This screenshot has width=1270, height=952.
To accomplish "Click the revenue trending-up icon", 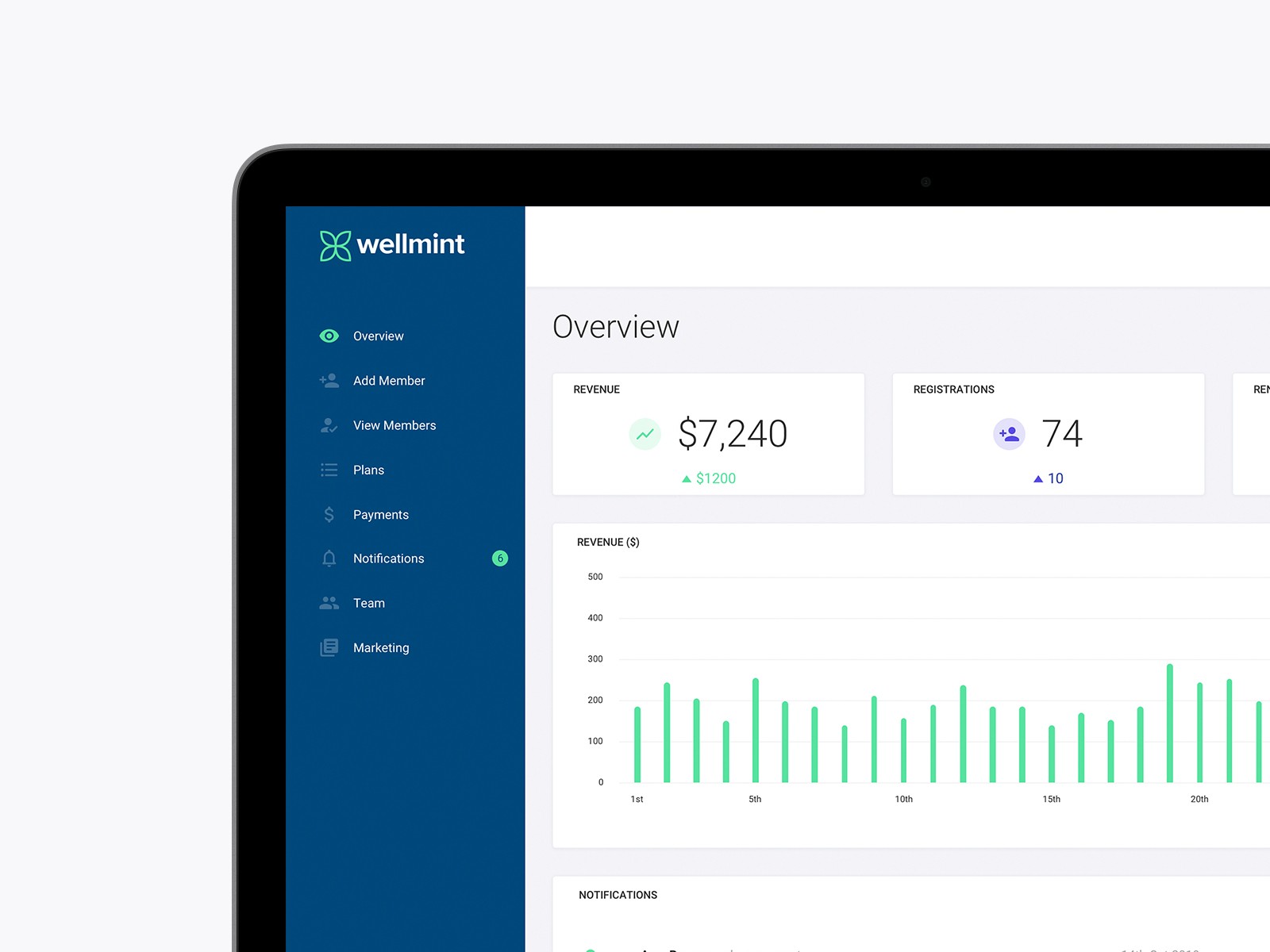I will click(x=645, y=434).
